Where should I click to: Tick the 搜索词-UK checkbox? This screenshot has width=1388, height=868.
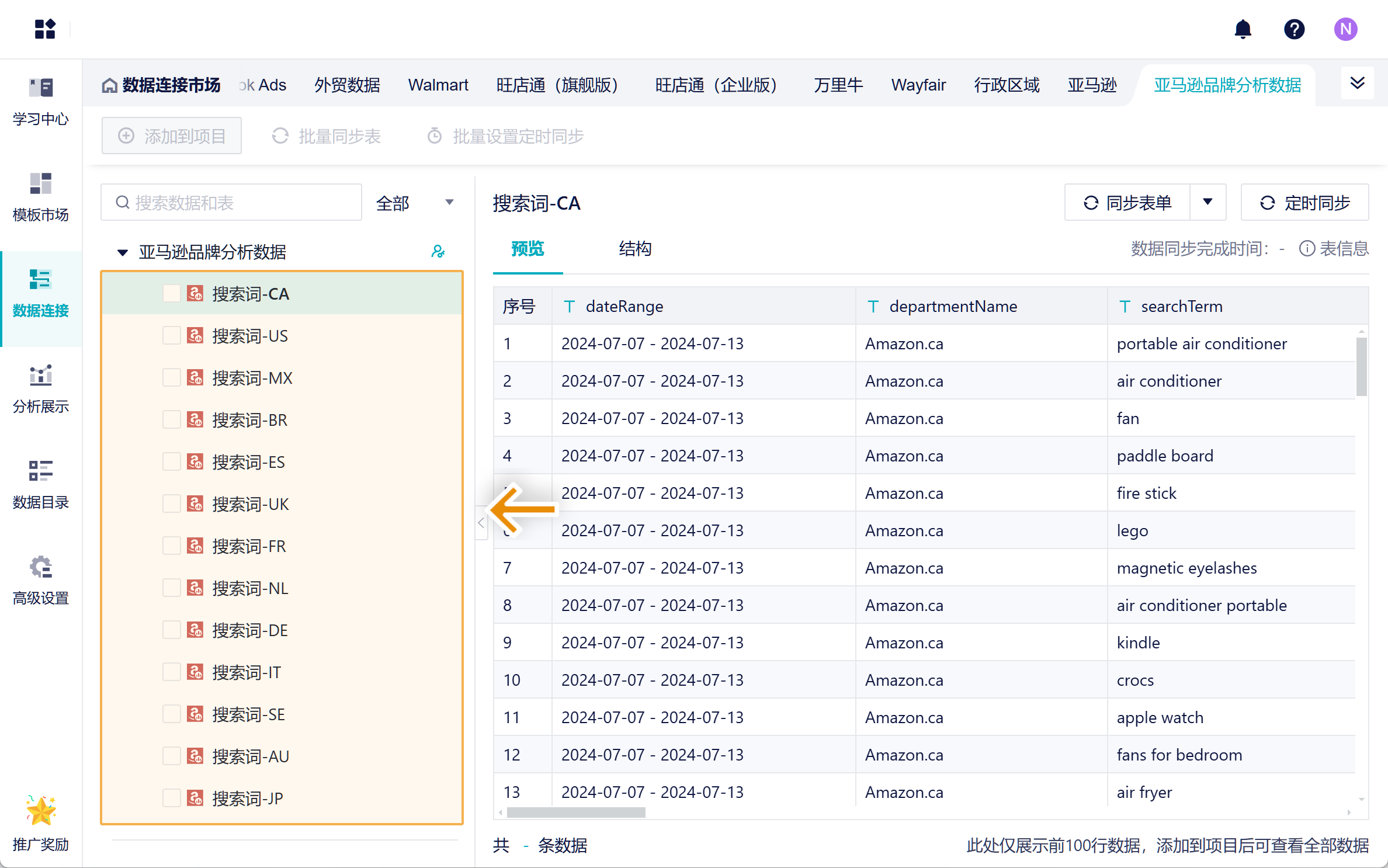(171, 504)
